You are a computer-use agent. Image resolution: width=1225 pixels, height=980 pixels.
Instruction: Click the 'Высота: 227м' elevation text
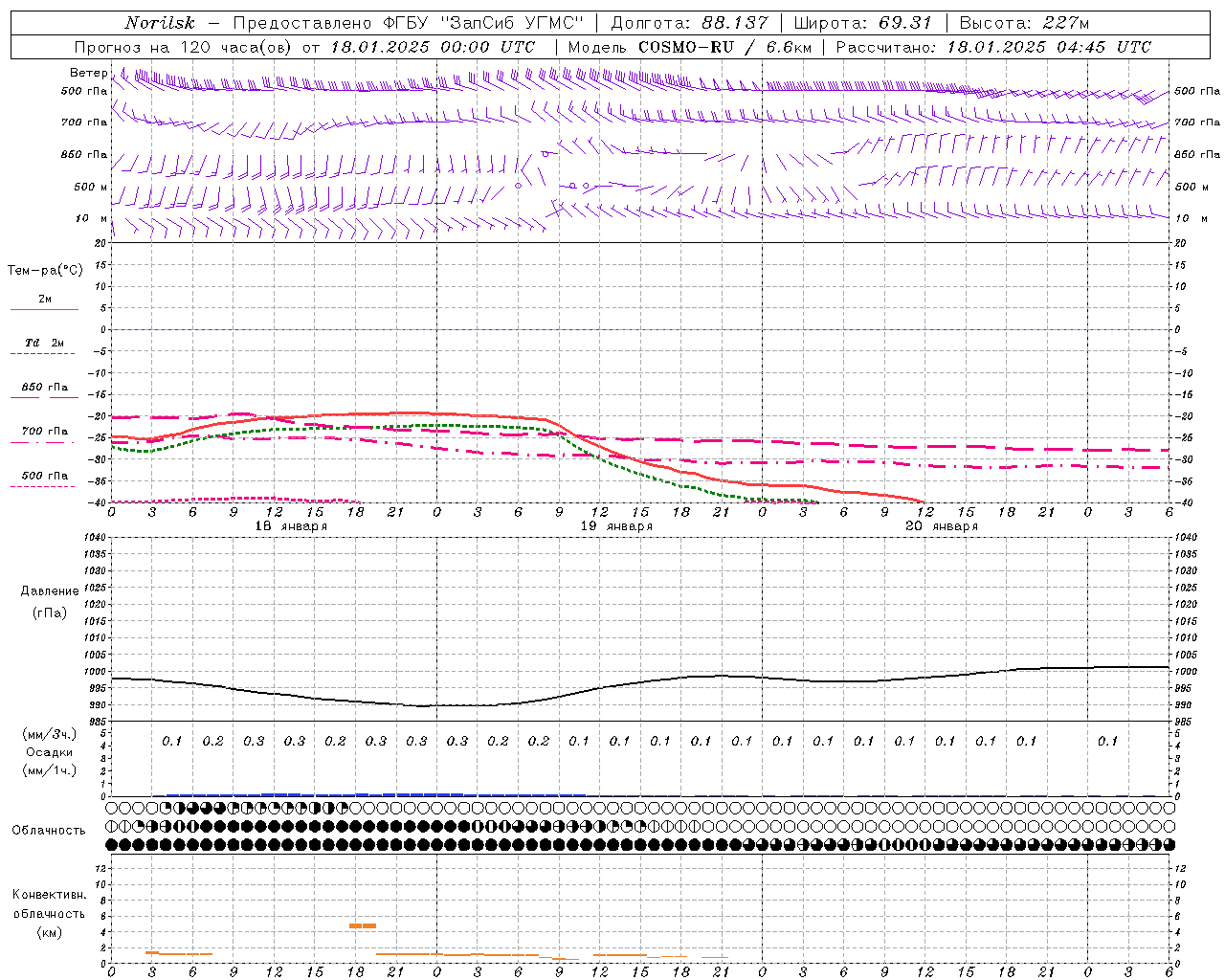click(1024, 23)
